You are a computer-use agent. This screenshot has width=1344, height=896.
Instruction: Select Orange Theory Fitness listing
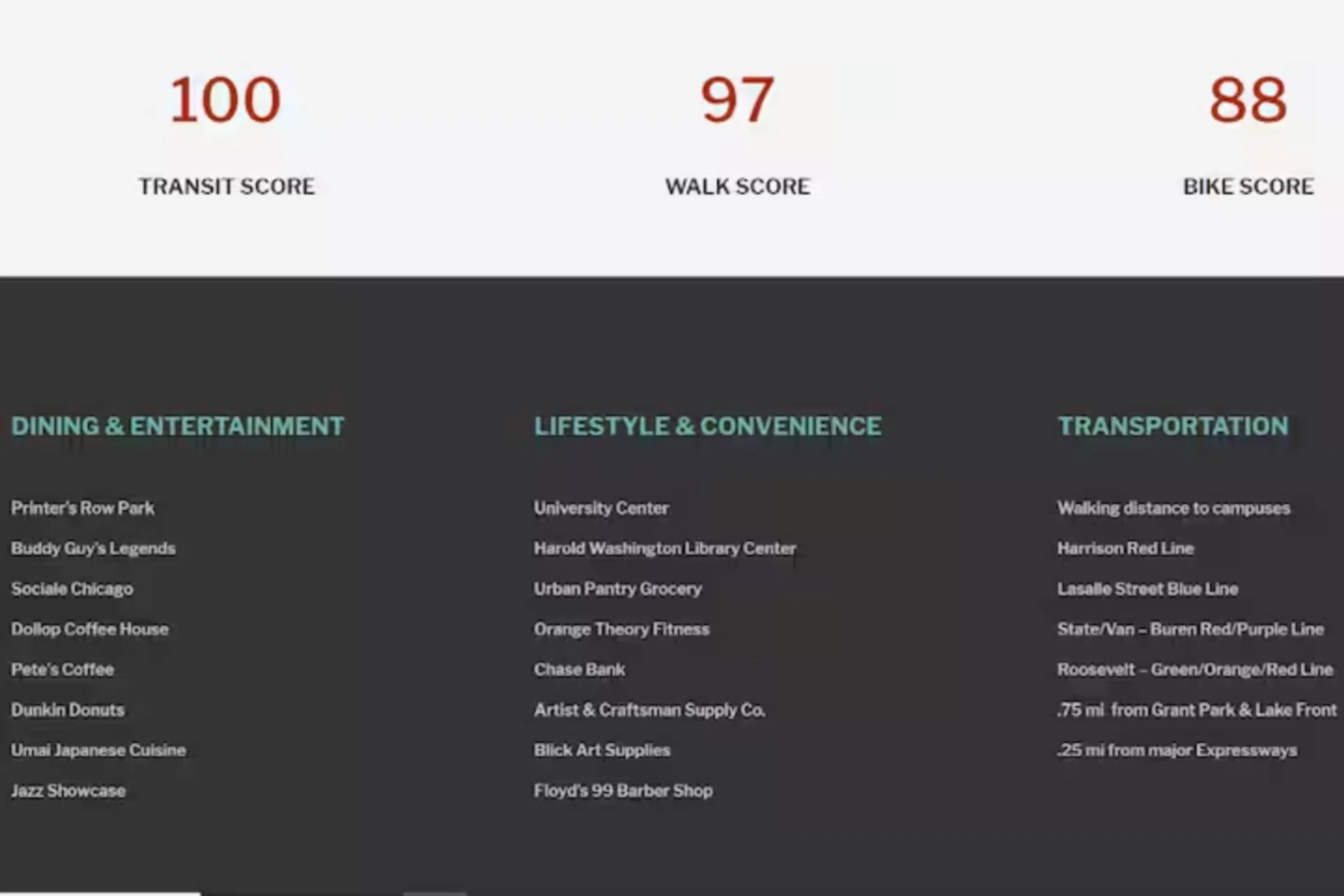[621, 629]
